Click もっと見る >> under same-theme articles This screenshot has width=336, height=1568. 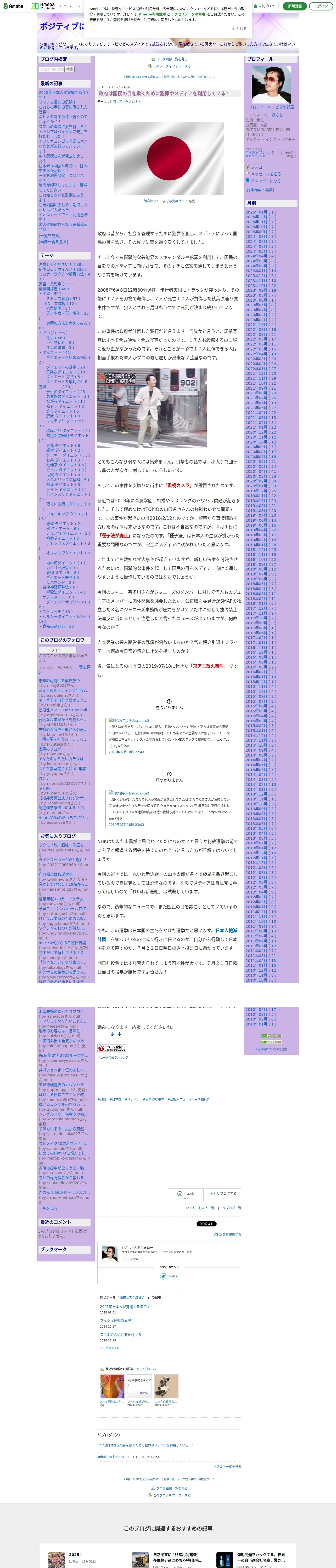pos(110,1348)
